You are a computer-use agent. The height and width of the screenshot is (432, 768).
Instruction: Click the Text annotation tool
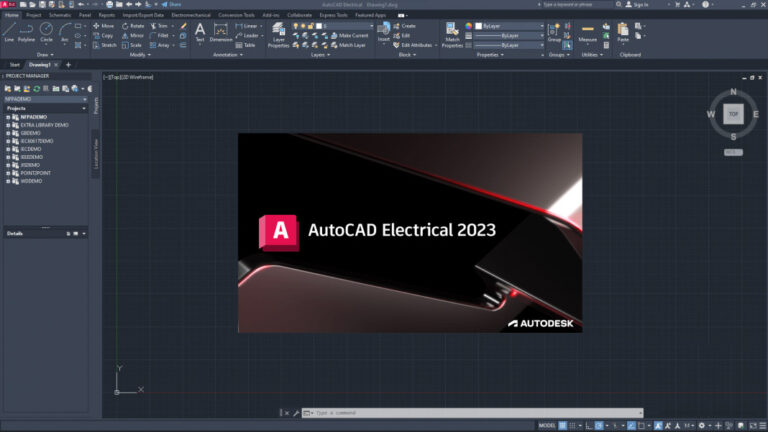(x=200, y=33)
